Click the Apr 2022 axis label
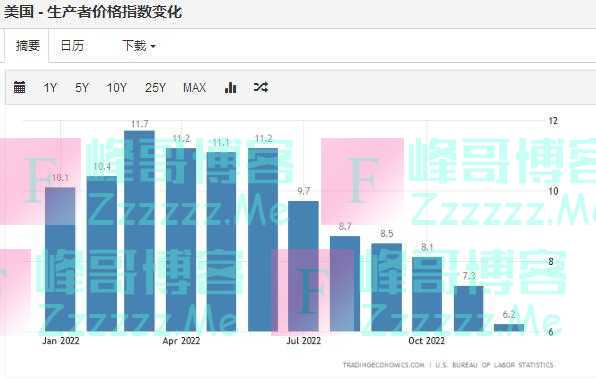 click(x=181, y=341)
